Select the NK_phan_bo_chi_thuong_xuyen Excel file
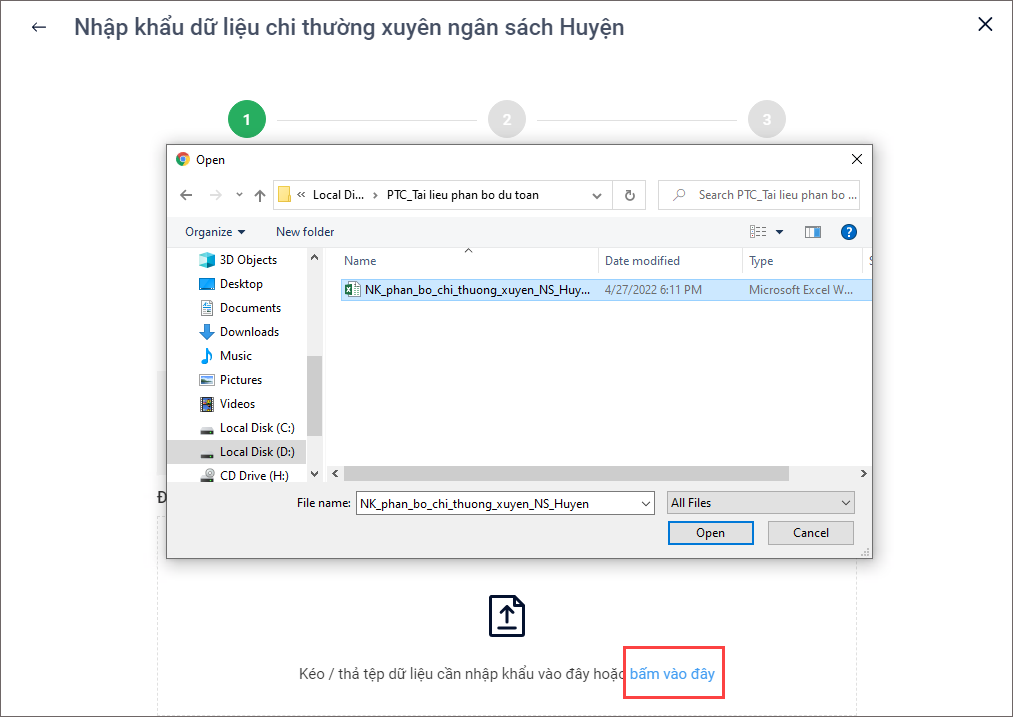Viewport: 1013px width, 717px height. tap(469, 290)
